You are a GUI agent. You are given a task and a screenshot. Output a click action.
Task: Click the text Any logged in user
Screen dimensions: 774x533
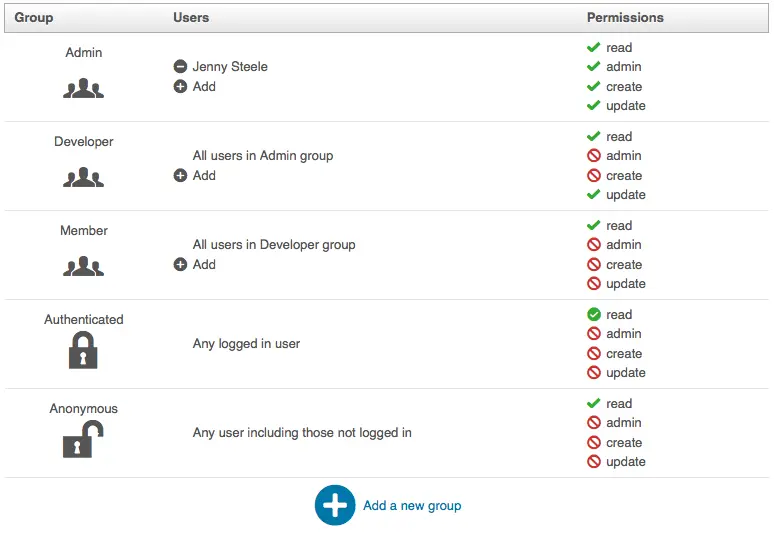click(246, 344)
